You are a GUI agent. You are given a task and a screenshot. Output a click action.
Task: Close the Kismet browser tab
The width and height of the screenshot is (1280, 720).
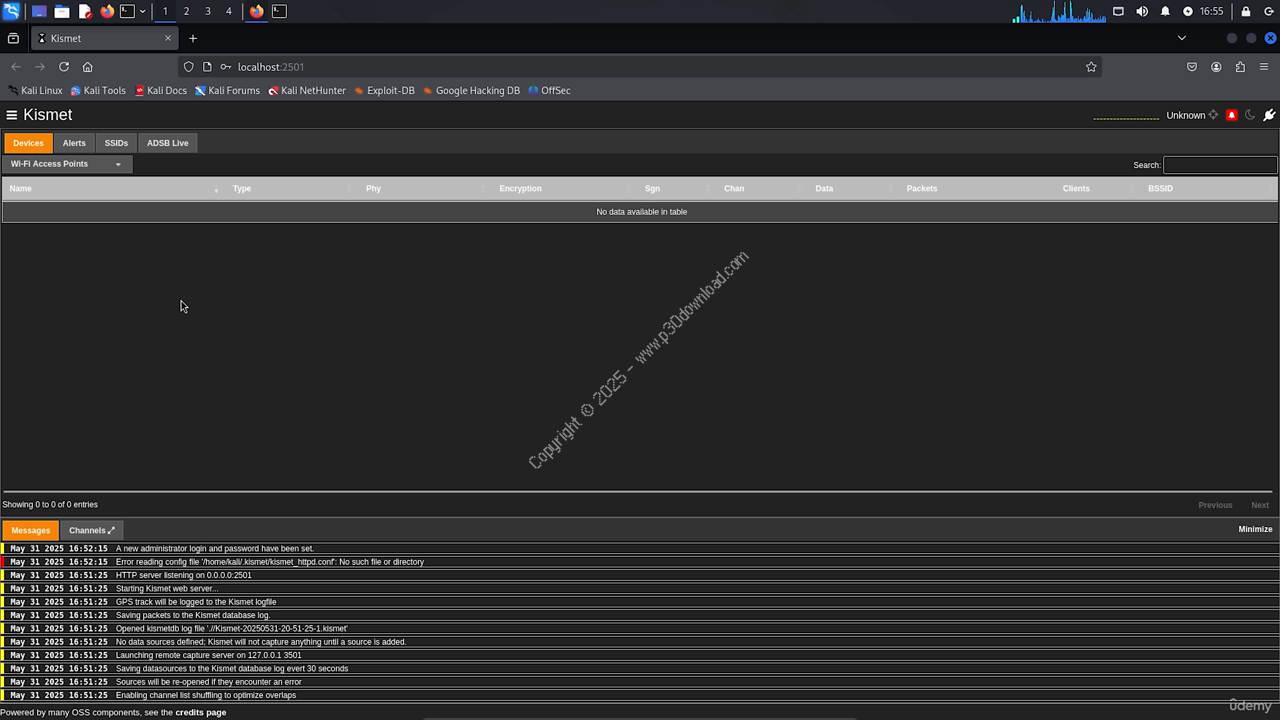(x=167, y=39)
